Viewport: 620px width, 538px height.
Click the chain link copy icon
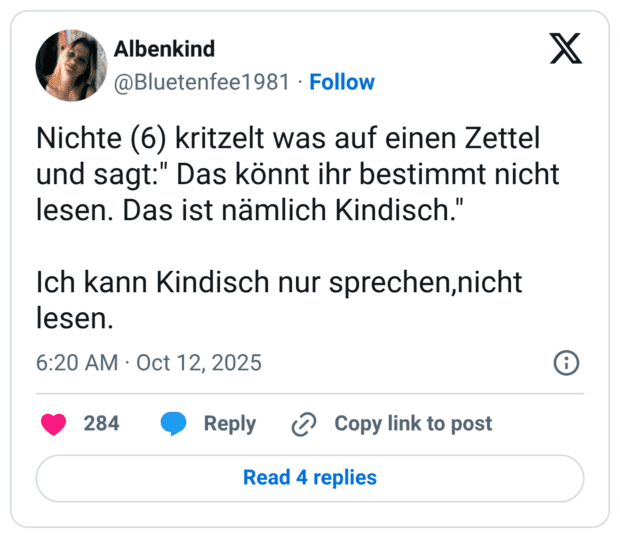click(x=303, y=425)
